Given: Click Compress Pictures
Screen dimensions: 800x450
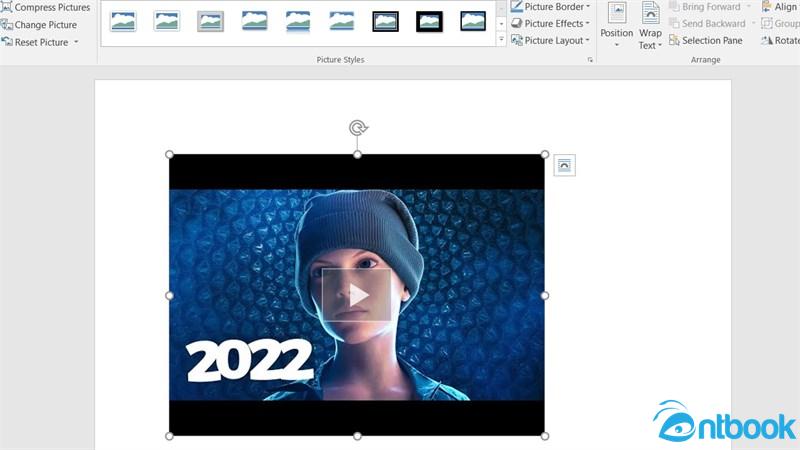Looking at the screenshot, I should (46, 7).
